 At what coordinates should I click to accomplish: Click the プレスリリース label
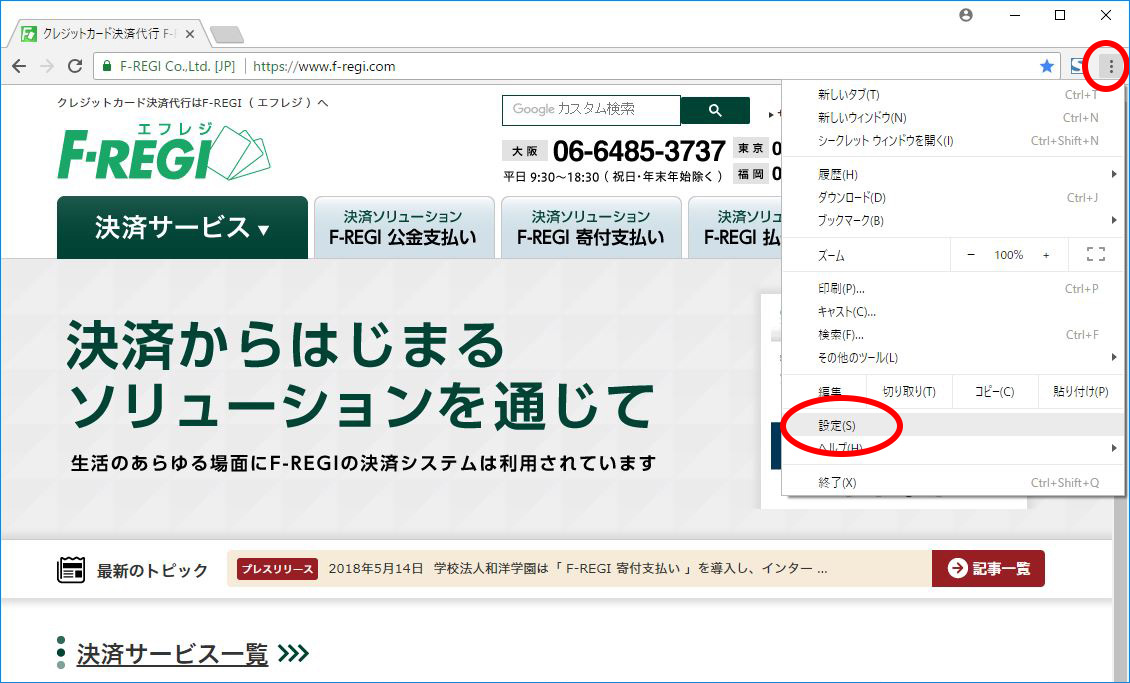[x=277, y=568]
